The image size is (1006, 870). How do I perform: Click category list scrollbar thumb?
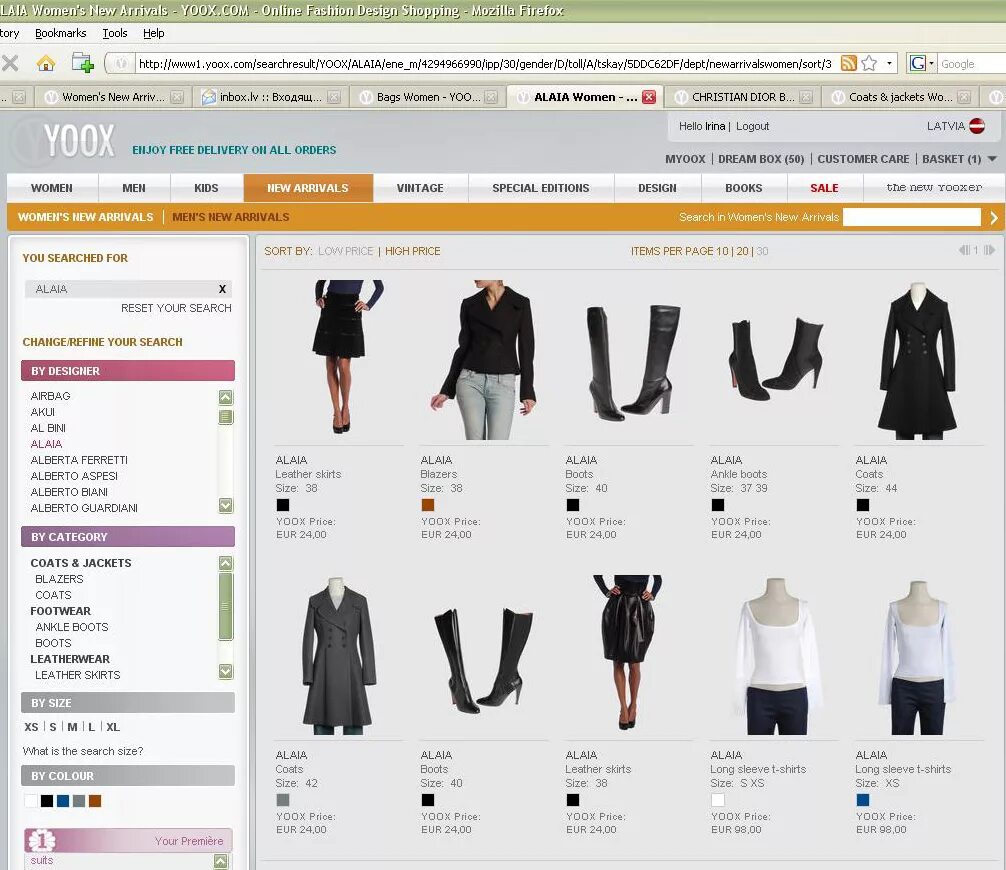click(225, 607)
